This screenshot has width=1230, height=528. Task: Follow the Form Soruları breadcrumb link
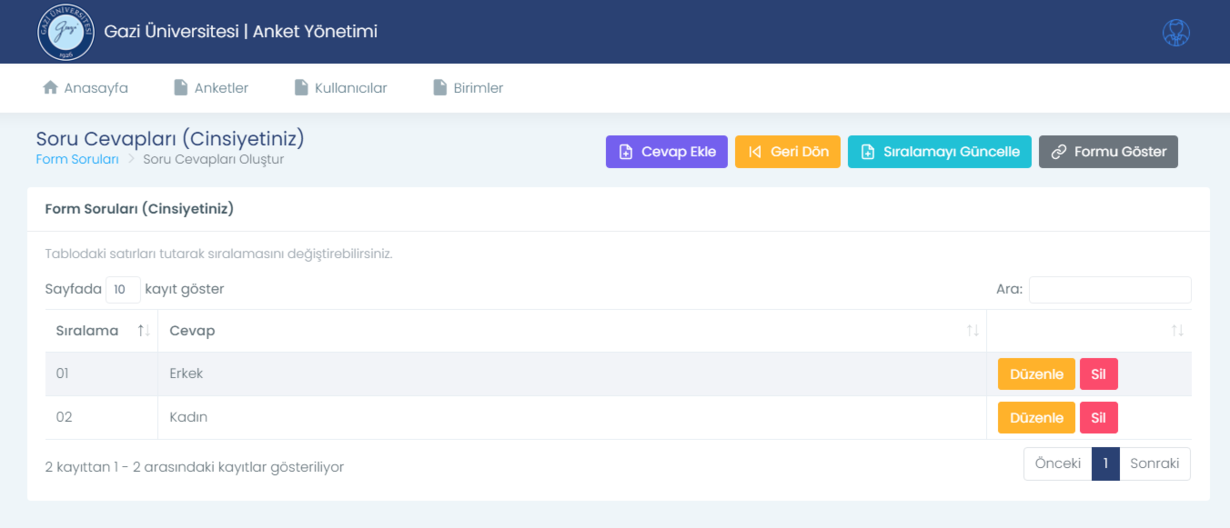pos(77,159)
